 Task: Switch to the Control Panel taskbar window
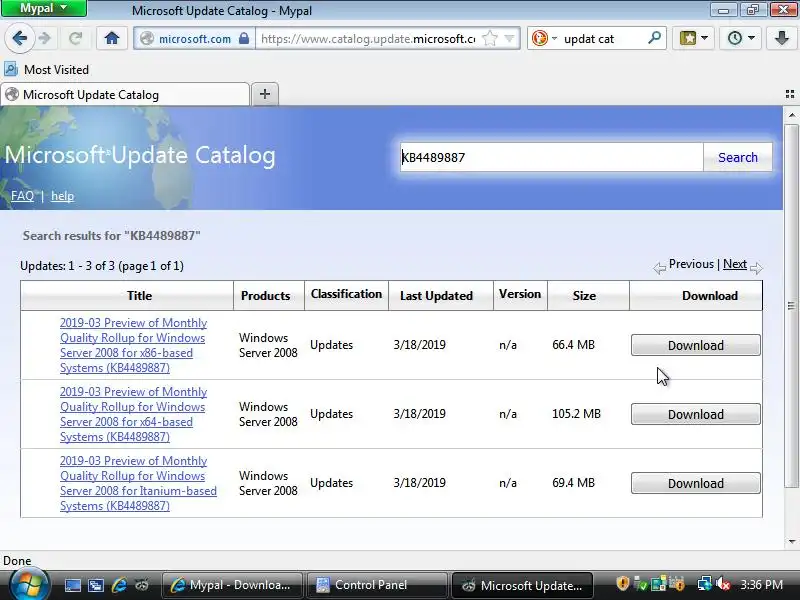coord(377,585)
